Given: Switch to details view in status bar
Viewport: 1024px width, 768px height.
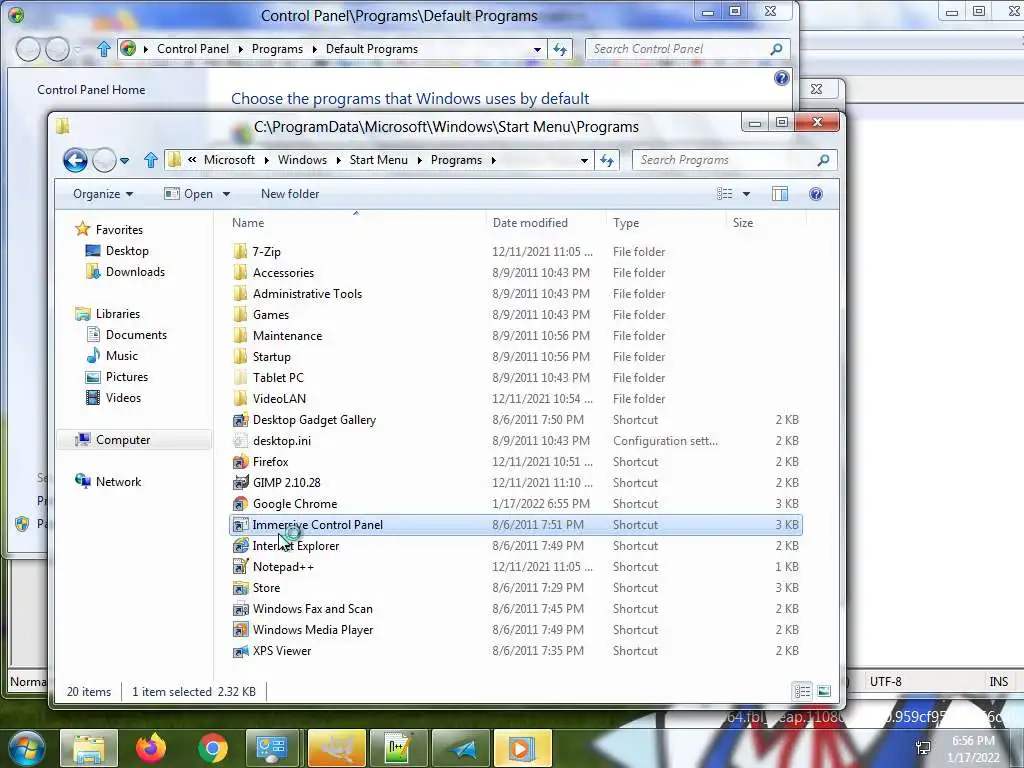Looking at the screenshot, I should click(x=803, y=691).
